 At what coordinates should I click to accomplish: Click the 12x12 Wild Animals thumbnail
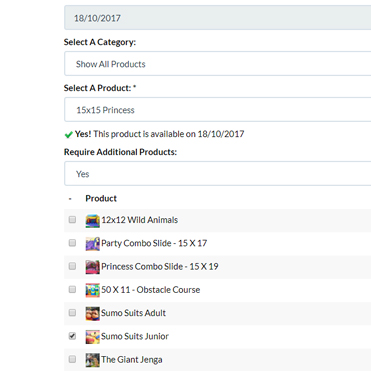92,221
